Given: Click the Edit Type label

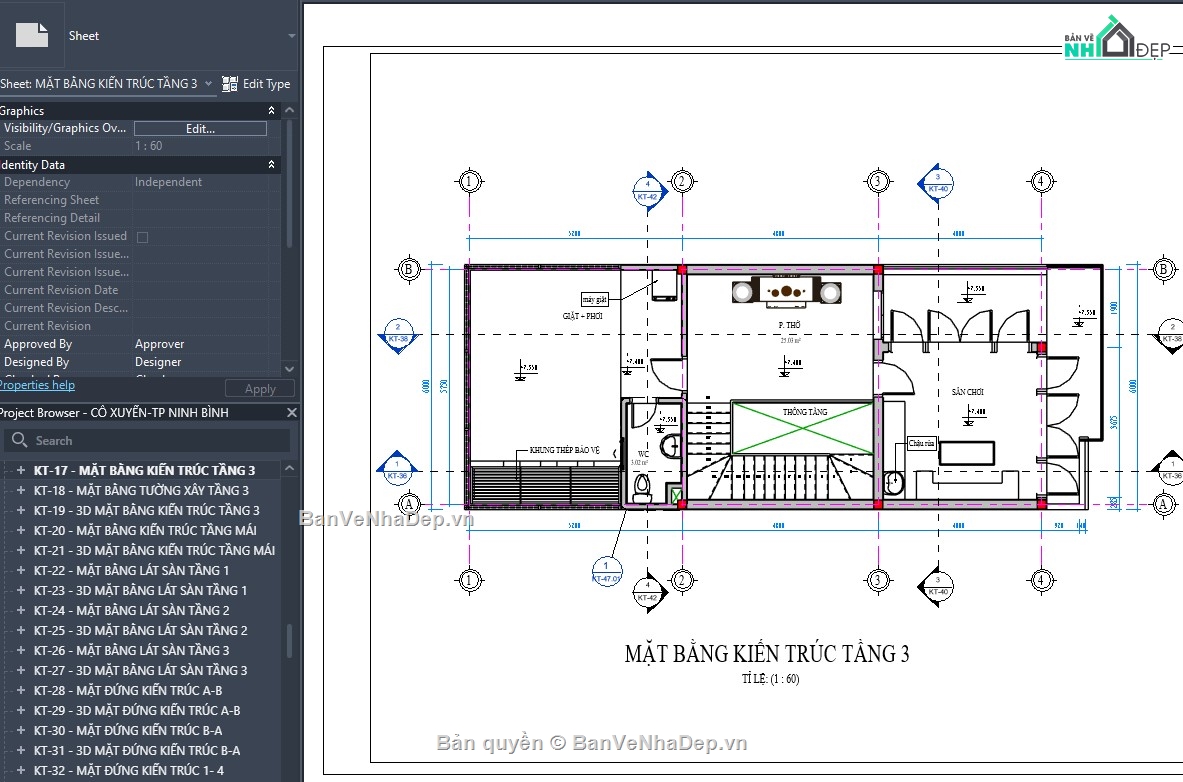Looking at the screenshot, I should pyautogui.click(x=266, y=84).
